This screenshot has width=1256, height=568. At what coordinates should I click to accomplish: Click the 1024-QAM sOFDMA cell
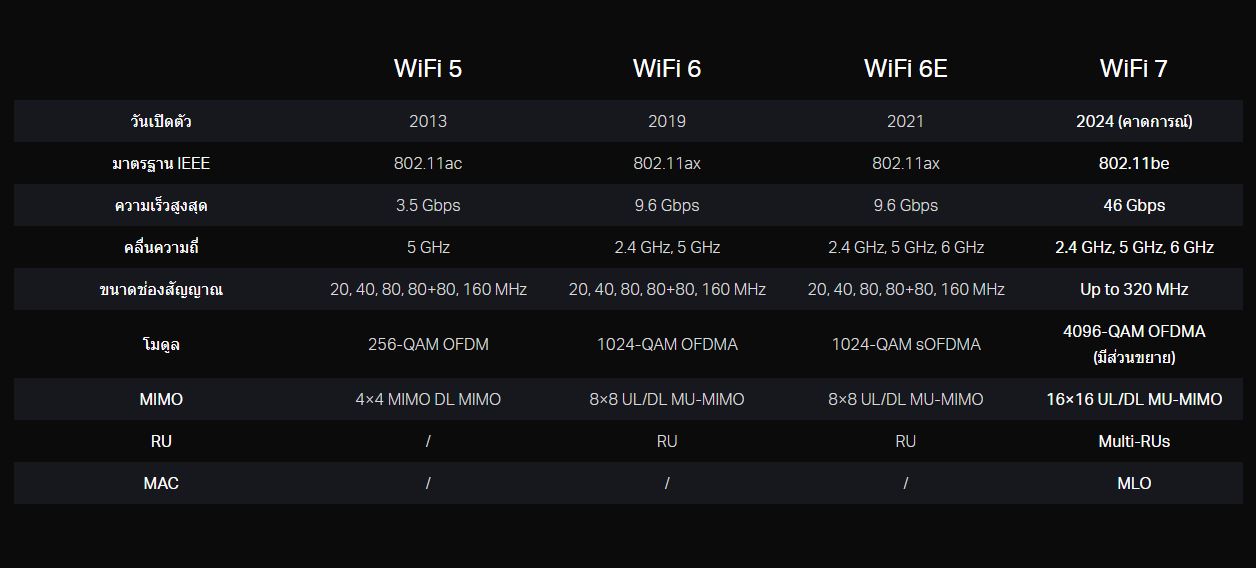coord(905,344)
